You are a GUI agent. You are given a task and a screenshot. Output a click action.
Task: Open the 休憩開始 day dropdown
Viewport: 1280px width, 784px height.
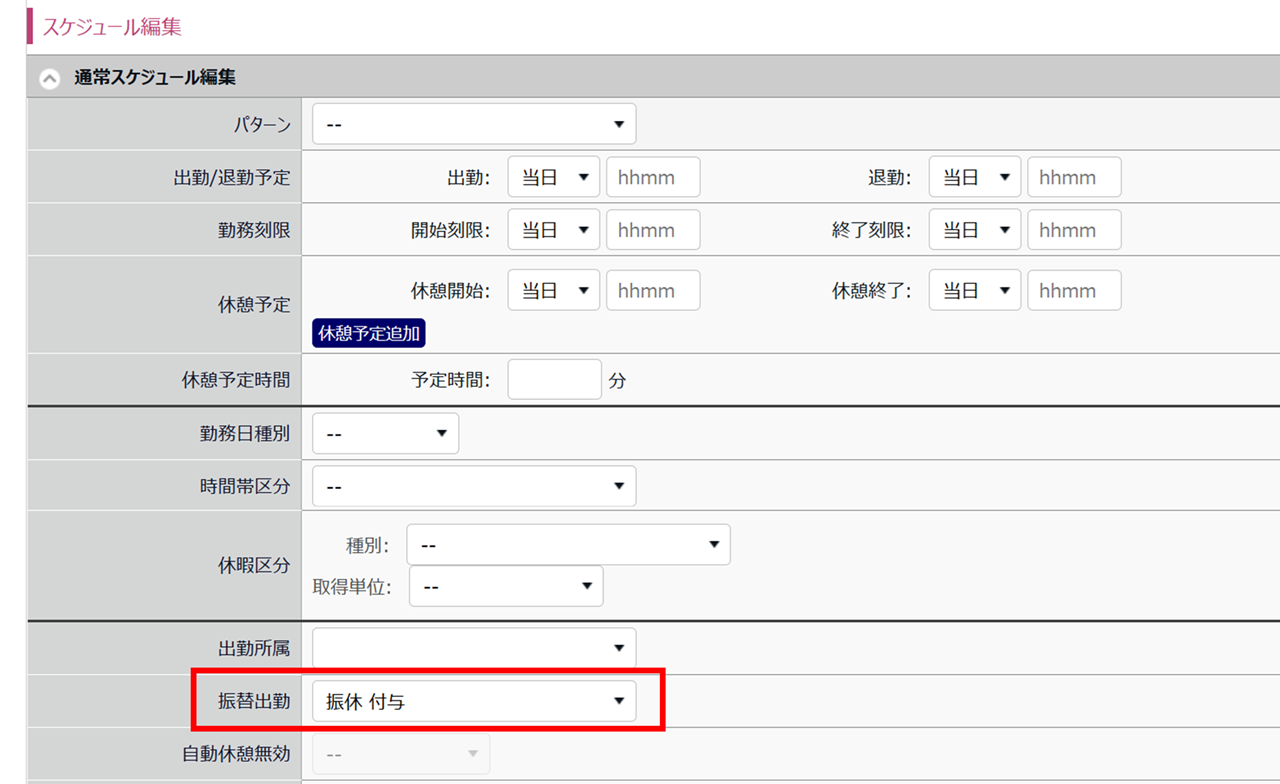point(554,290)
